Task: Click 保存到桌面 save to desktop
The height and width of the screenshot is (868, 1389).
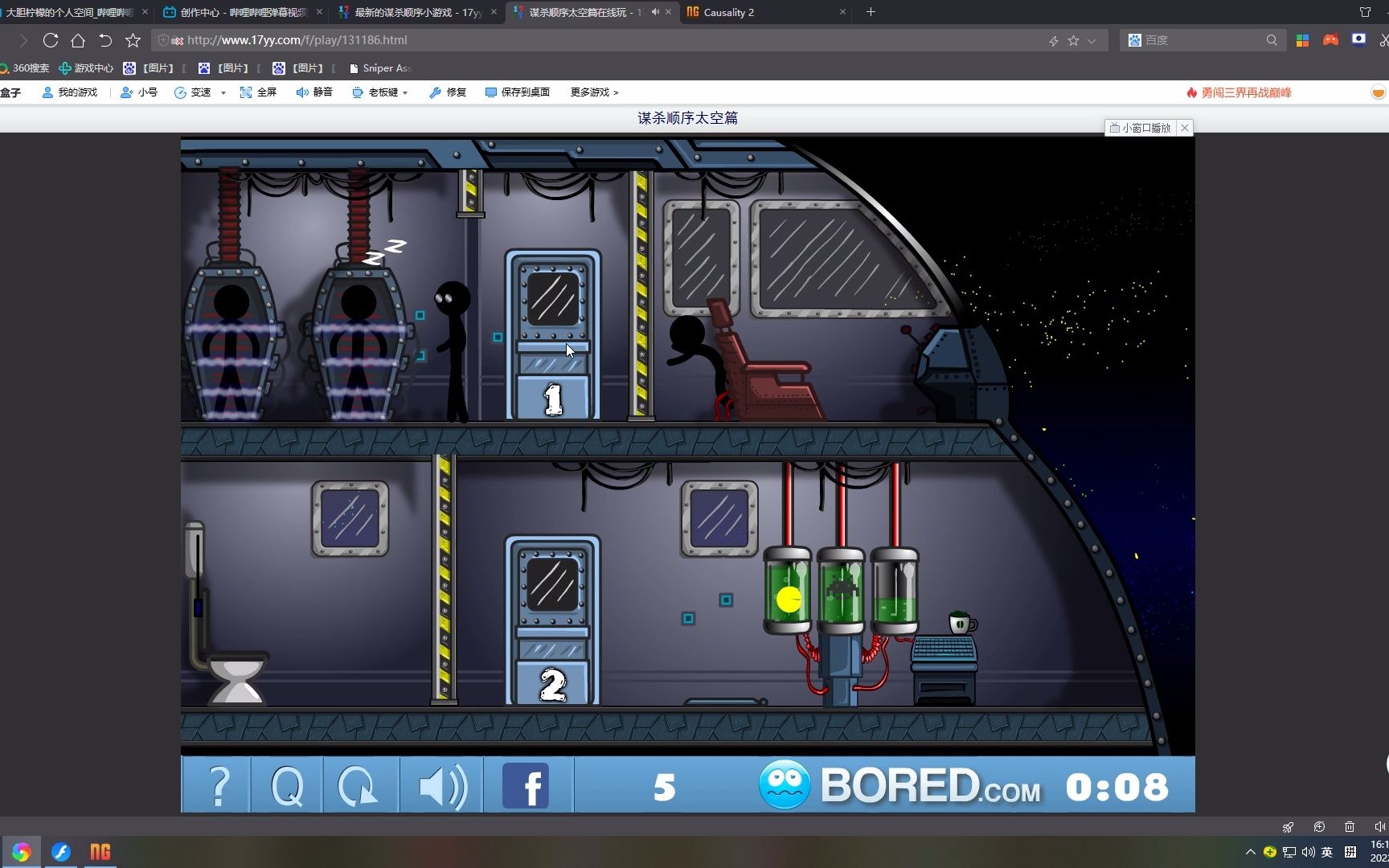Action: tap(518, 92)
